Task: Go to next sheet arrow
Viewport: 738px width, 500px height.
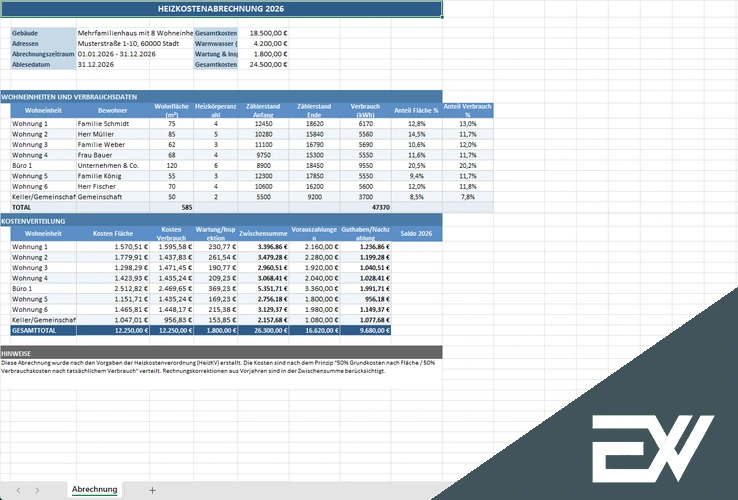Action: [37, 490]
